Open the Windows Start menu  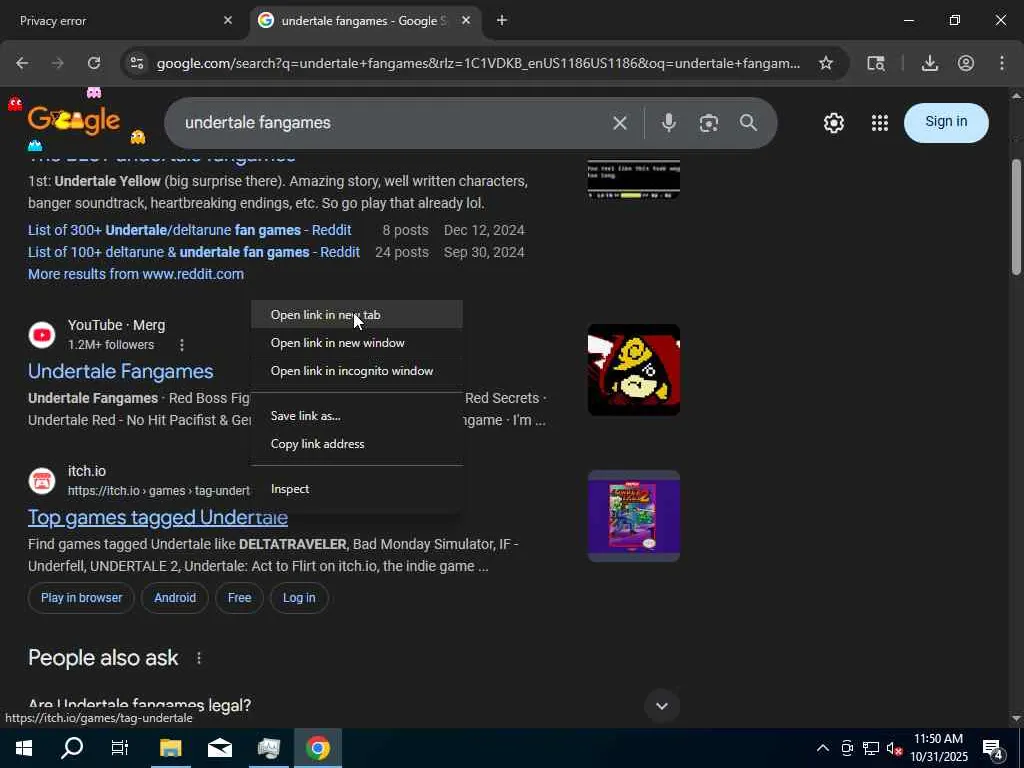coord(24,748)
